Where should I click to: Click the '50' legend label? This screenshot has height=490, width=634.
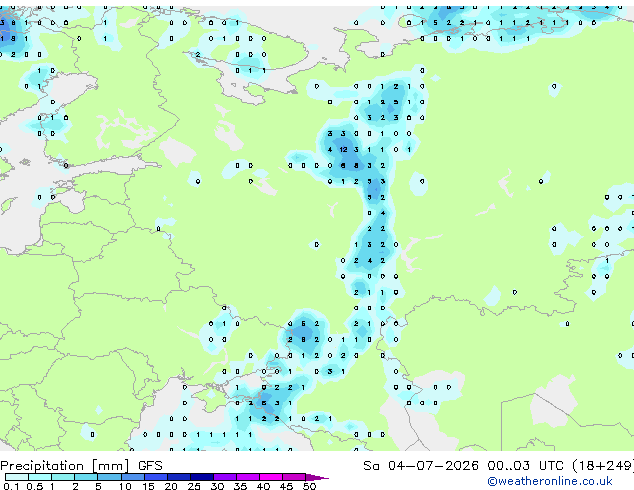tap(309, 486)
